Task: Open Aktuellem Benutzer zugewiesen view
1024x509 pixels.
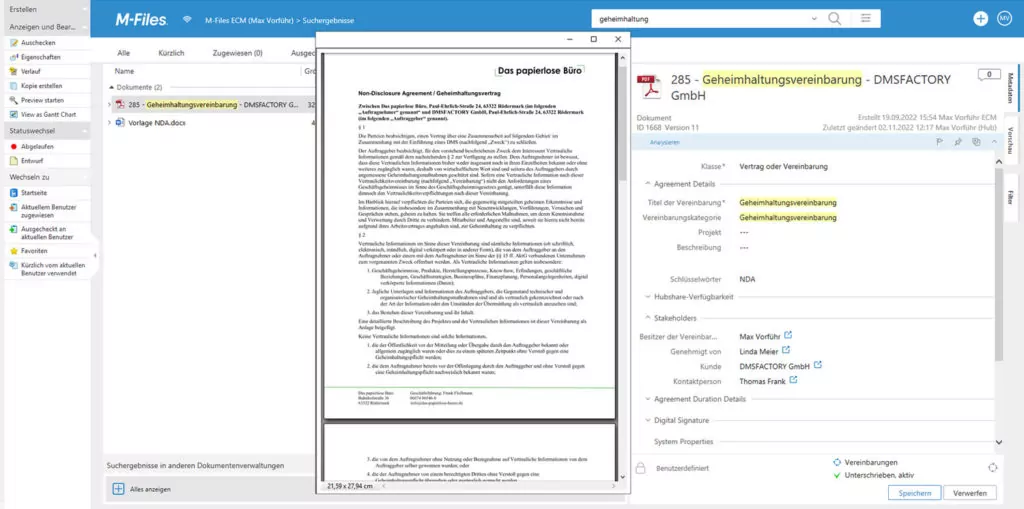Action: 48,211
